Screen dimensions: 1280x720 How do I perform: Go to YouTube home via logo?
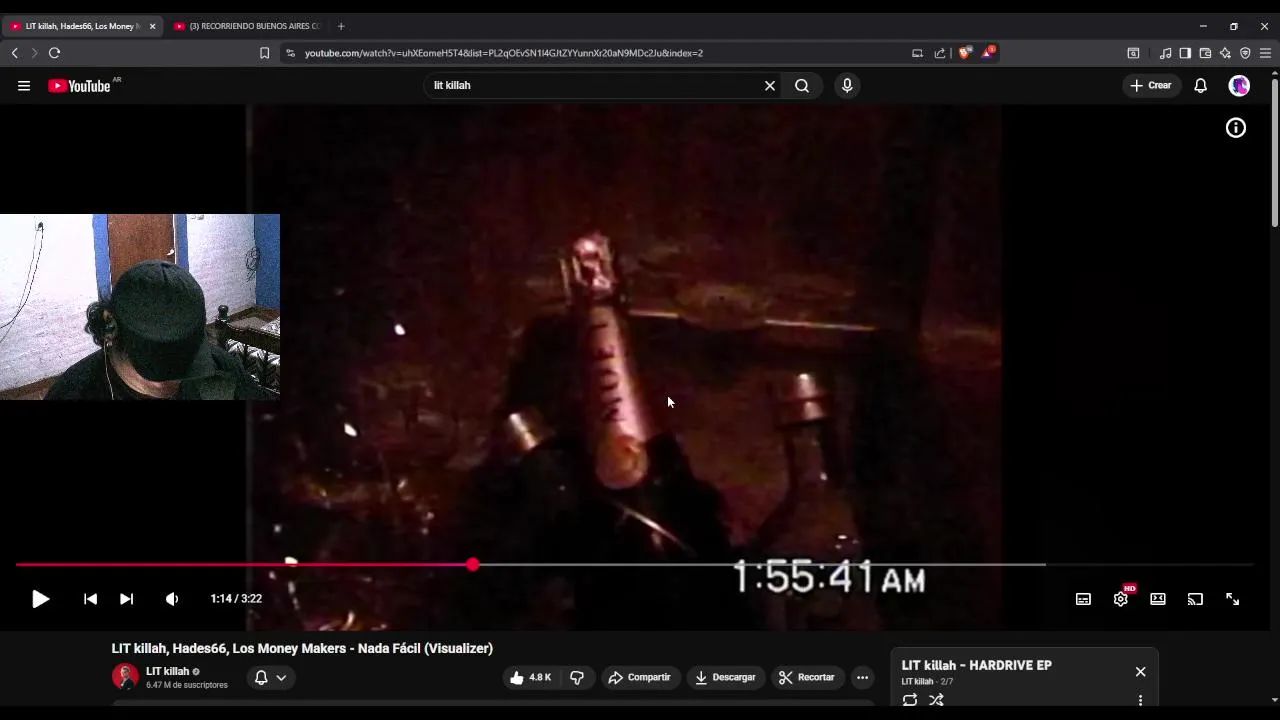(x=80, y=86)
